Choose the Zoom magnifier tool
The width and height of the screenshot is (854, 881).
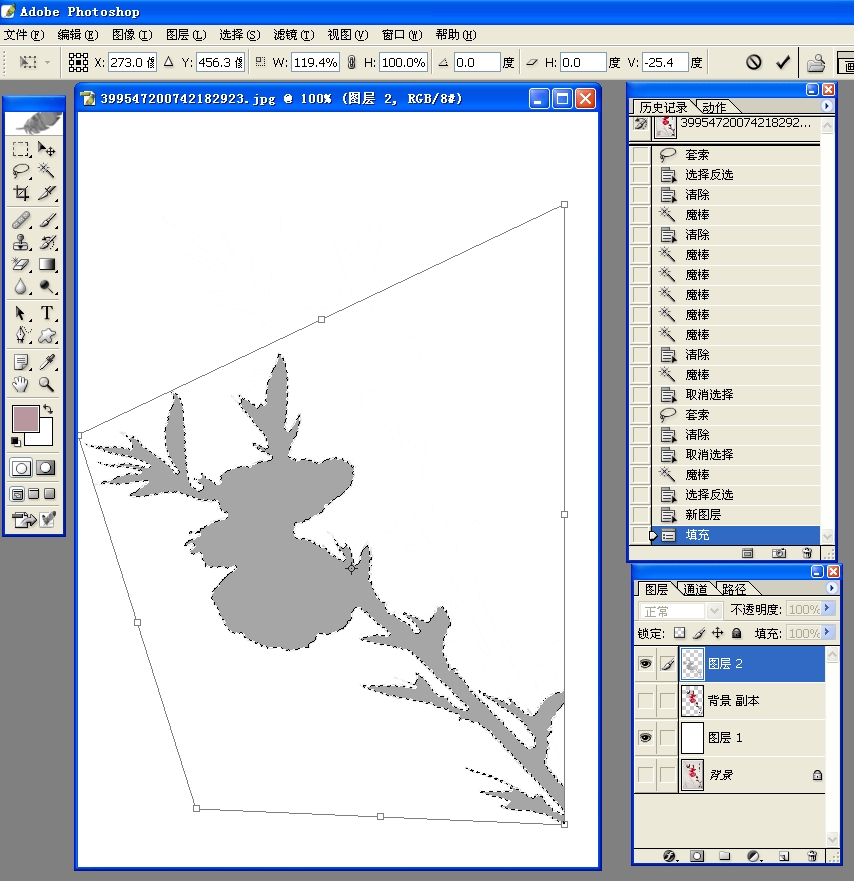point(46,384)
